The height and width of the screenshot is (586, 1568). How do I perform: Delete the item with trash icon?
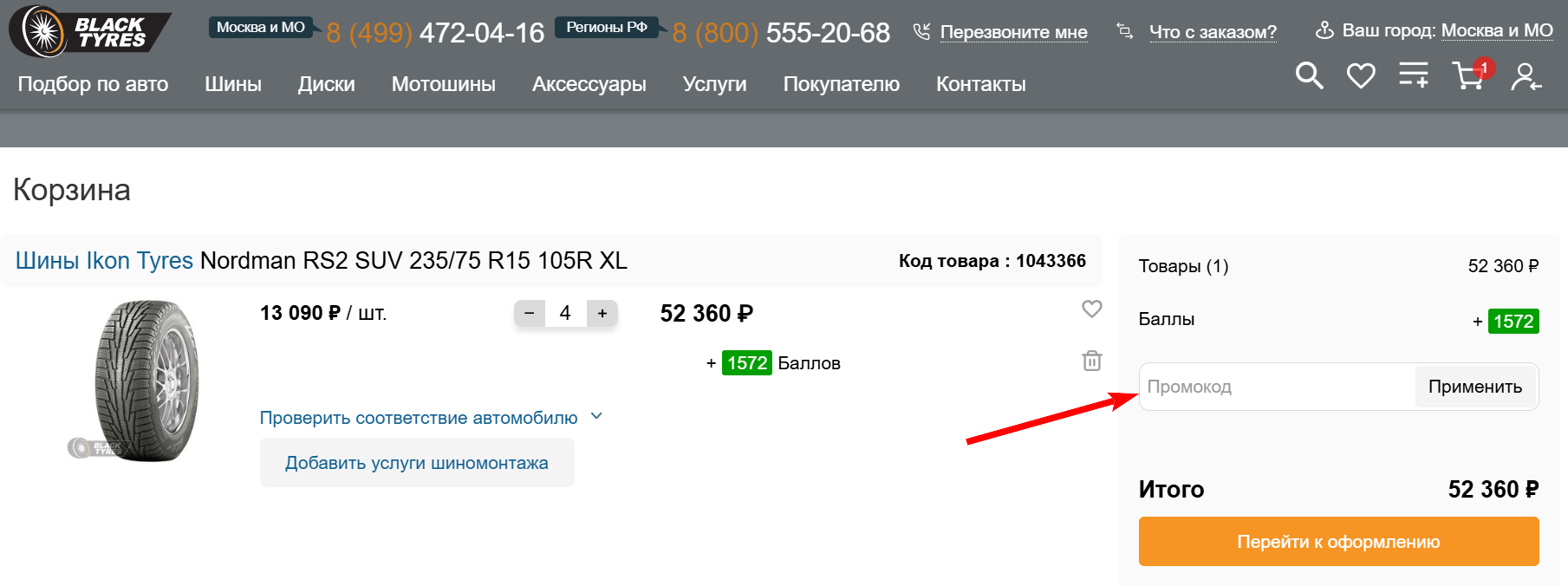click(x=1091, y=361)
